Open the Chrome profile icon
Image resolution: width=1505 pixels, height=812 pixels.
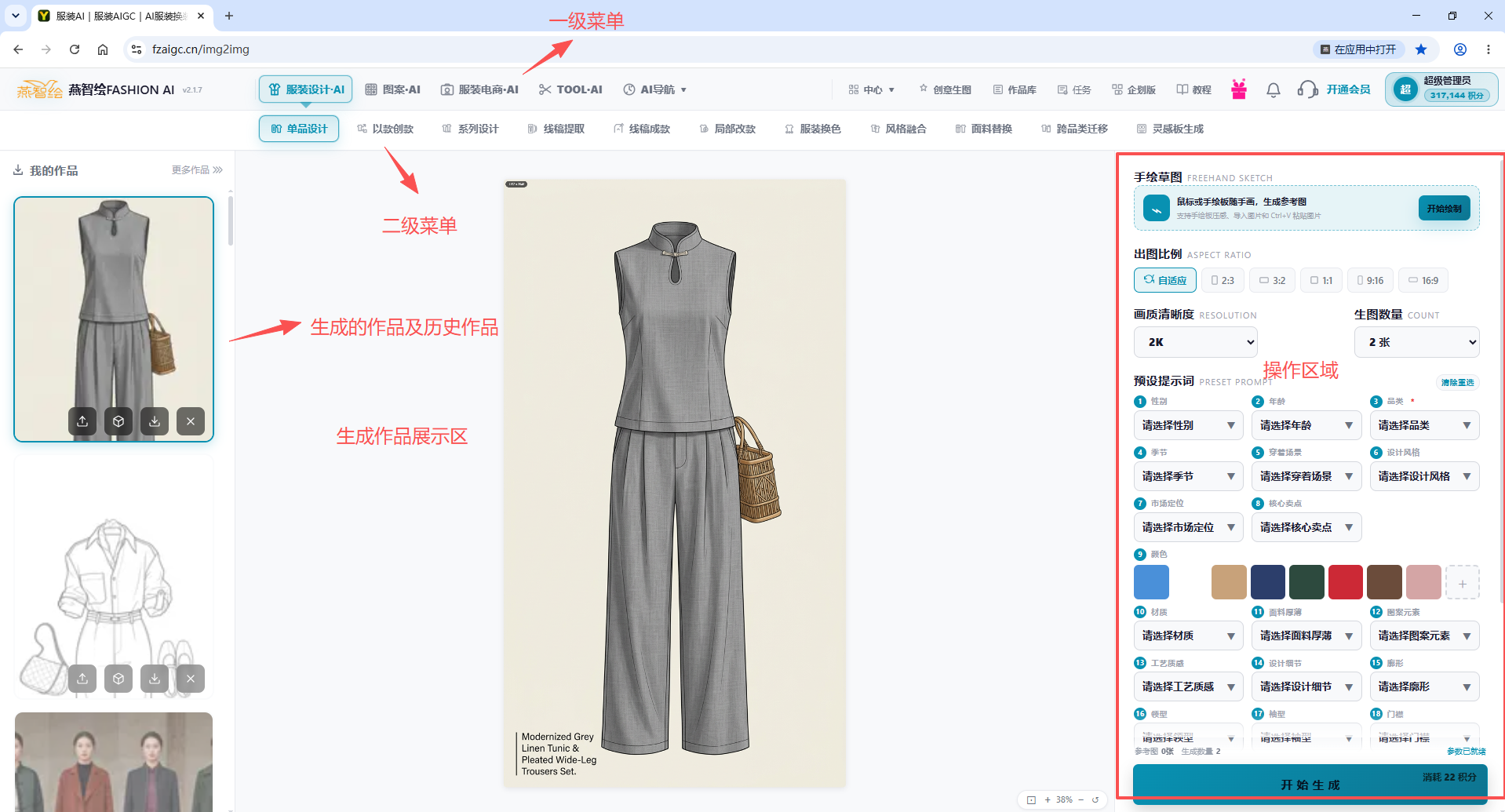tap(1460, 49)
